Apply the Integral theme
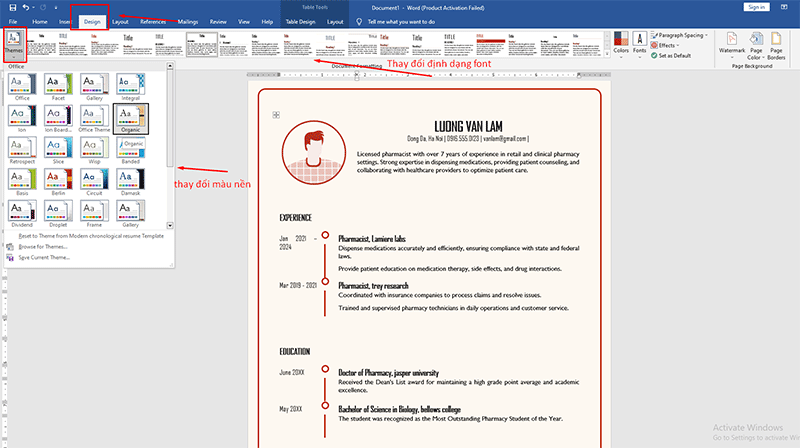 (131, 87)
